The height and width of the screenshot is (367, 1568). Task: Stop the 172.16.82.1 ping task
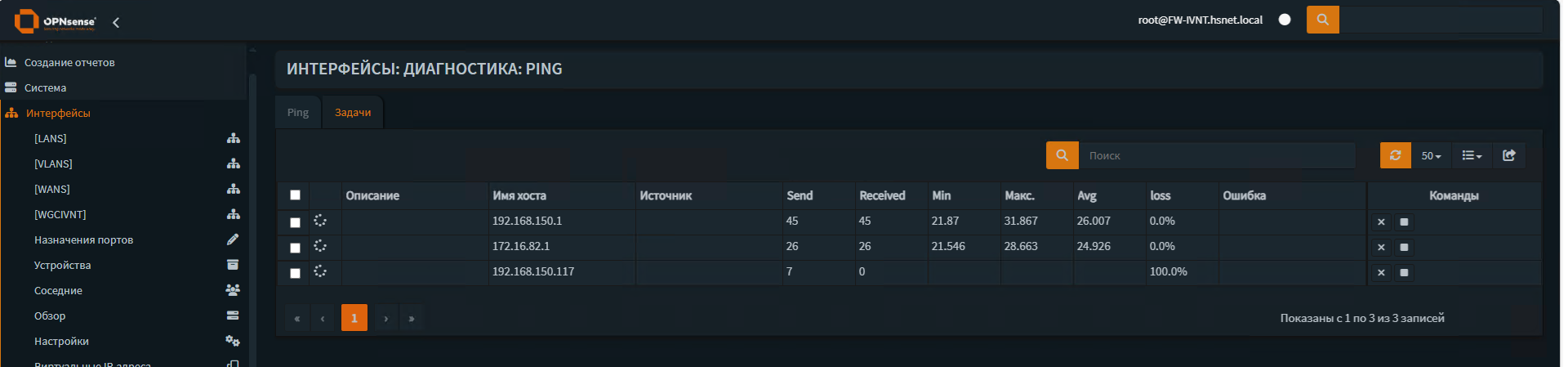click(x=1404, y=248)
